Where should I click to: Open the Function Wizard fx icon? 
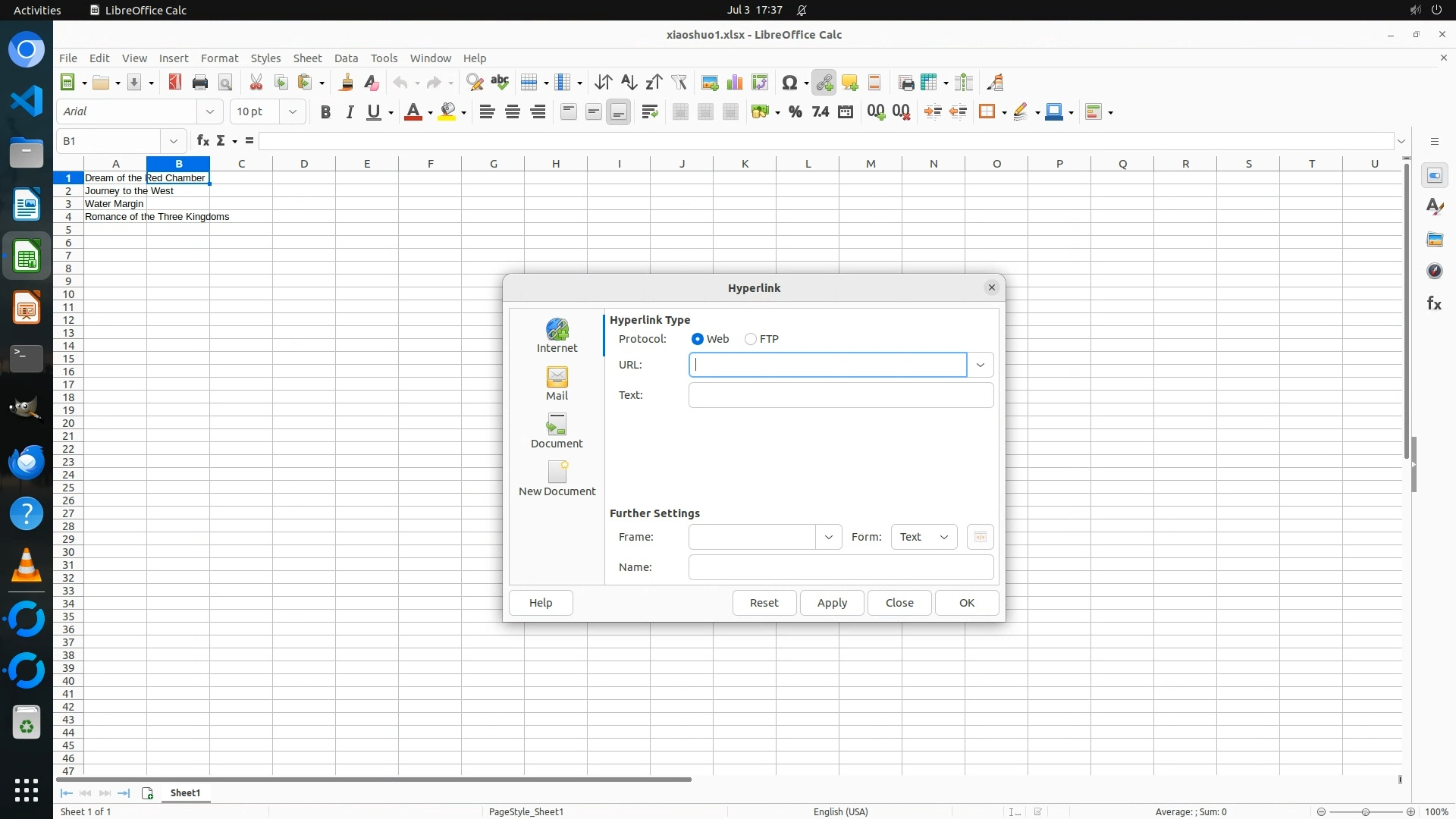(x=202, y=141)
